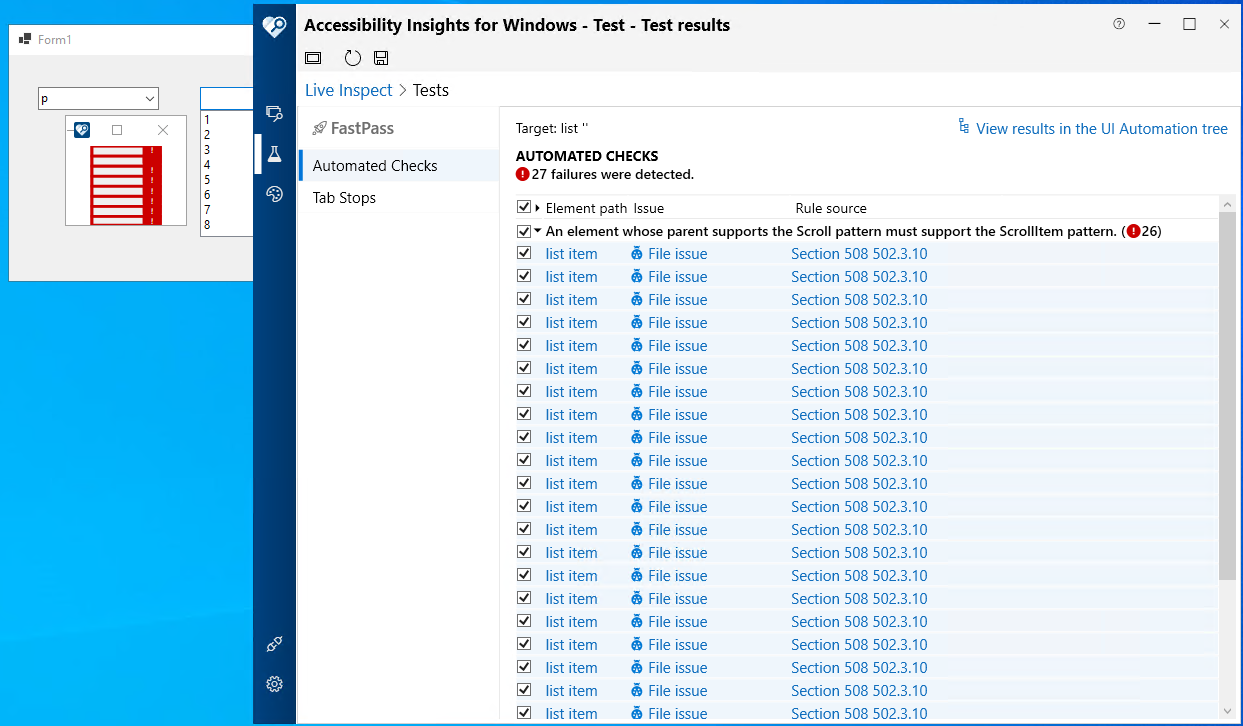Click the Issue column header
The width and height of the screenshot is (1243, 726).
(x=649, y=208)
